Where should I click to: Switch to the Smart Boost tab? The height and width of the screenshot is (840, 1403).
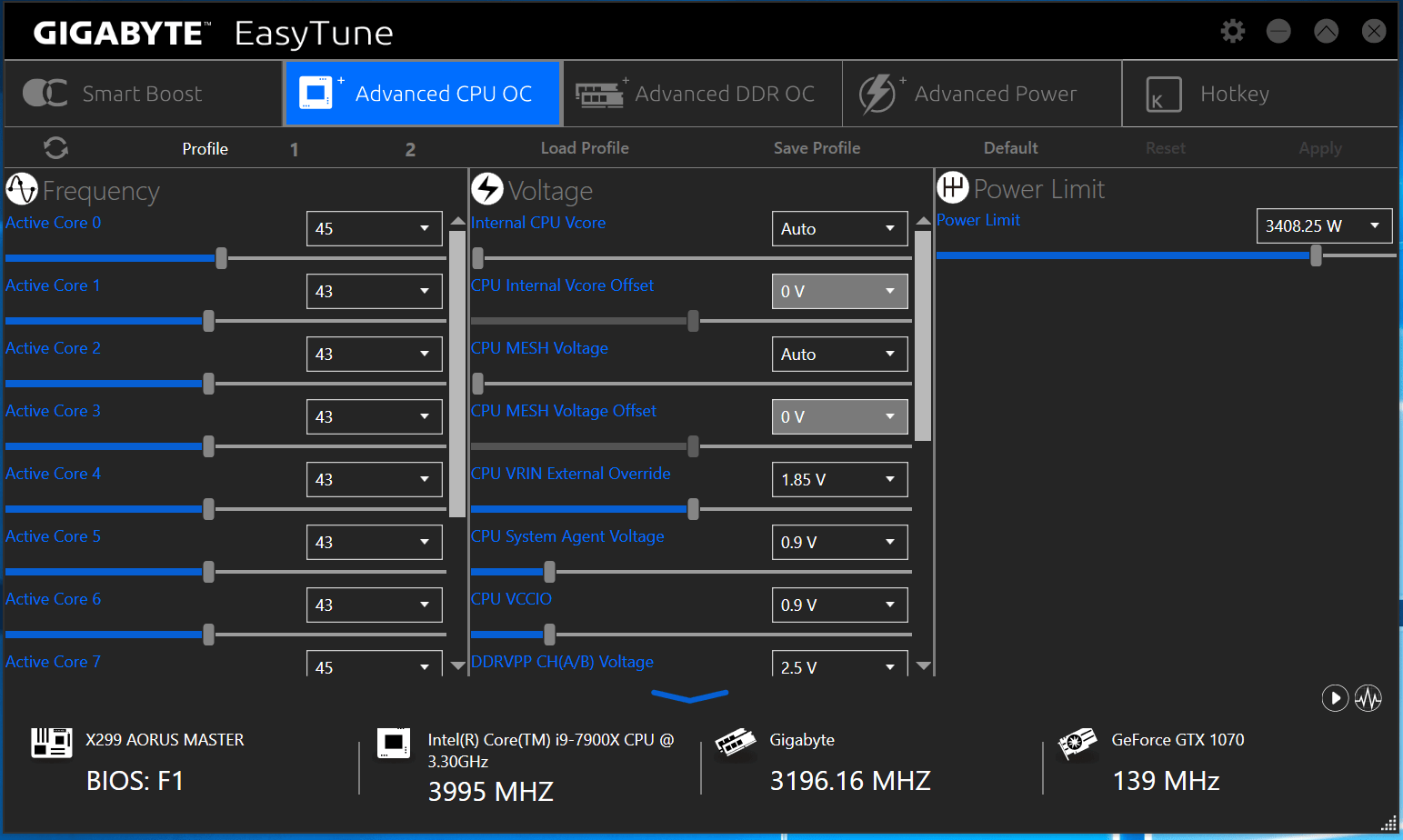(143, 94)
